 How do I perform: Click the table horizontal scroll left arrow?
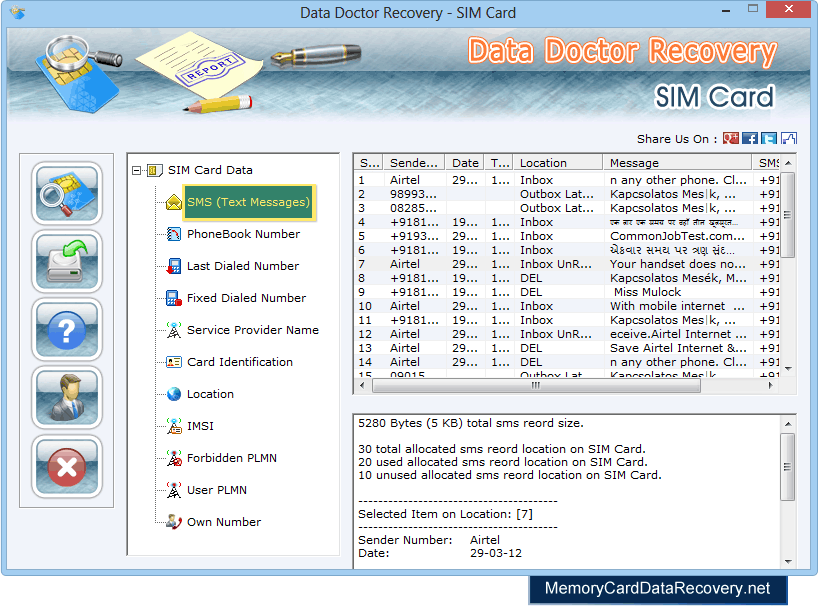[363, 385]
